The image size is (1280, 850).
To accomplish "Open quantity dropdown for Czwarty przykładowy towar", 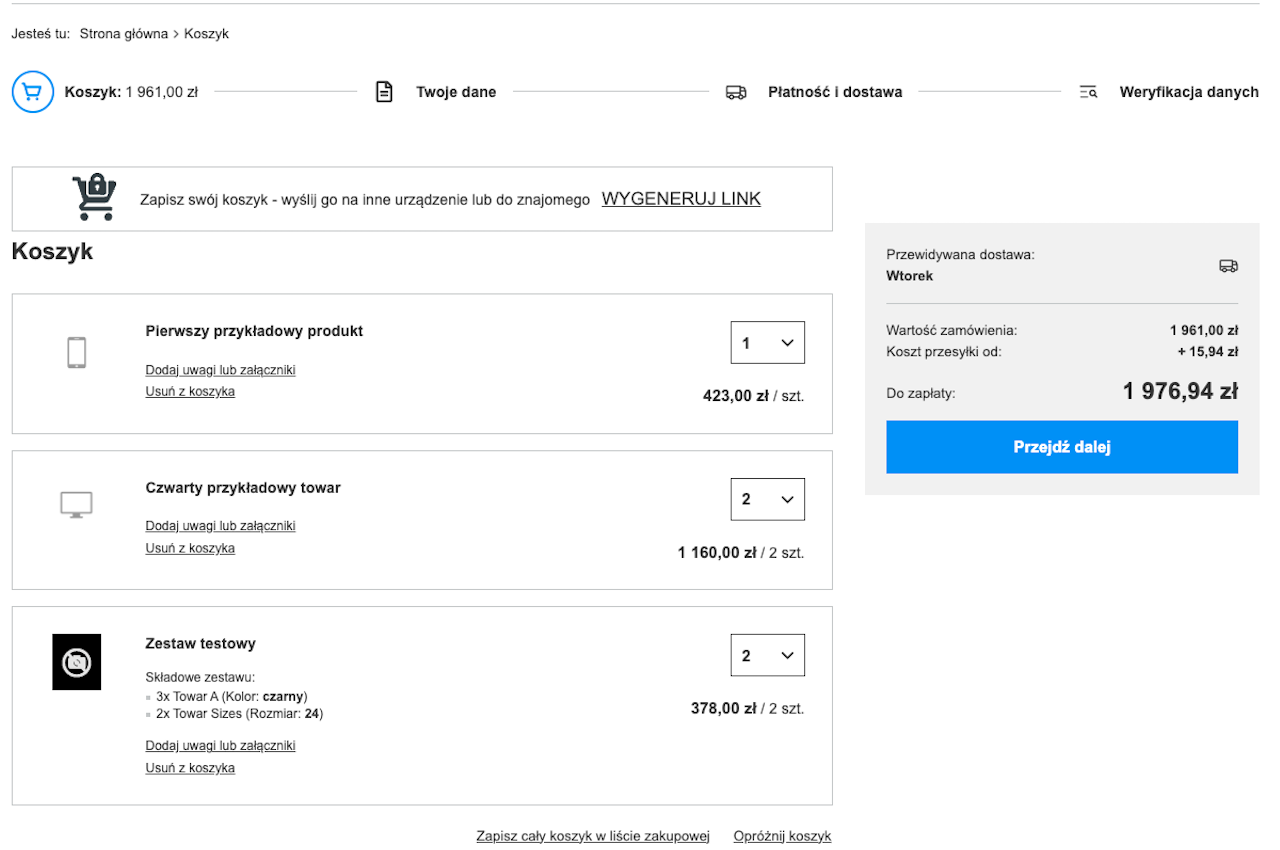I will point(768,499).
